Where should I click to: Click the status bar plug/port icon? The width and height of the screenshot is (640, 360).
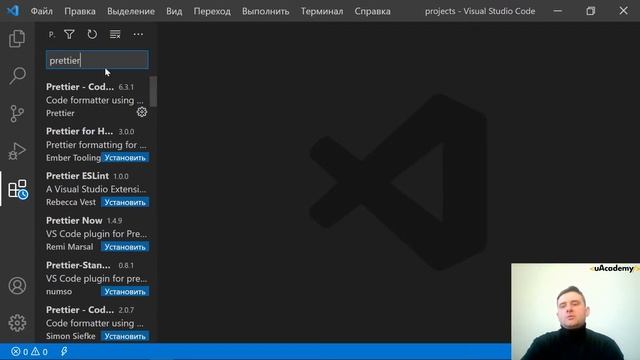point(64,351)
